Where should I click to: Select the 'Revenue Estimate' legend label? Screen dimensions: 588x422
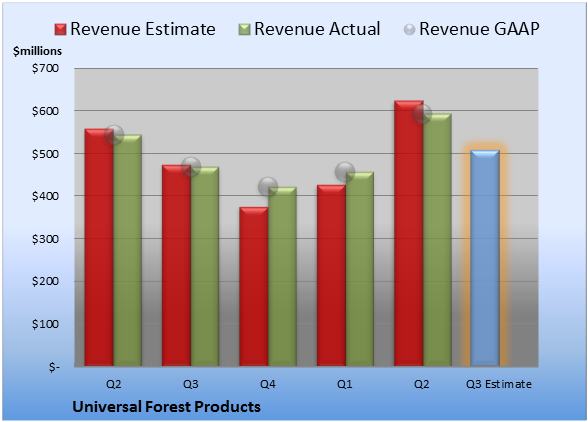click(143, 29)
